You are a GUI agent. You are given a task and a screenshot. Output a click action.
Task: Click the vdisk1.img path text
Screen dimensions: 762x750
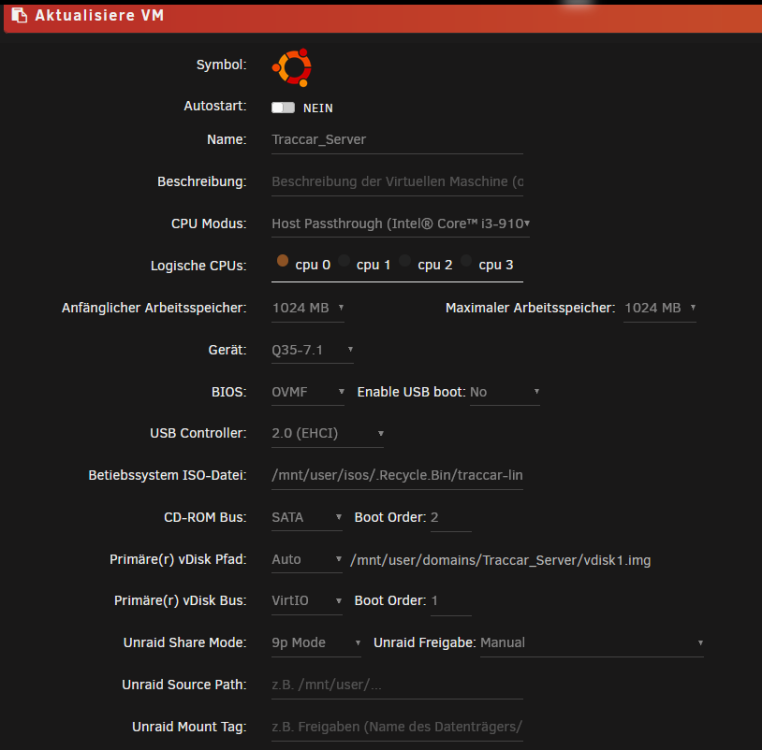point(500,560)
